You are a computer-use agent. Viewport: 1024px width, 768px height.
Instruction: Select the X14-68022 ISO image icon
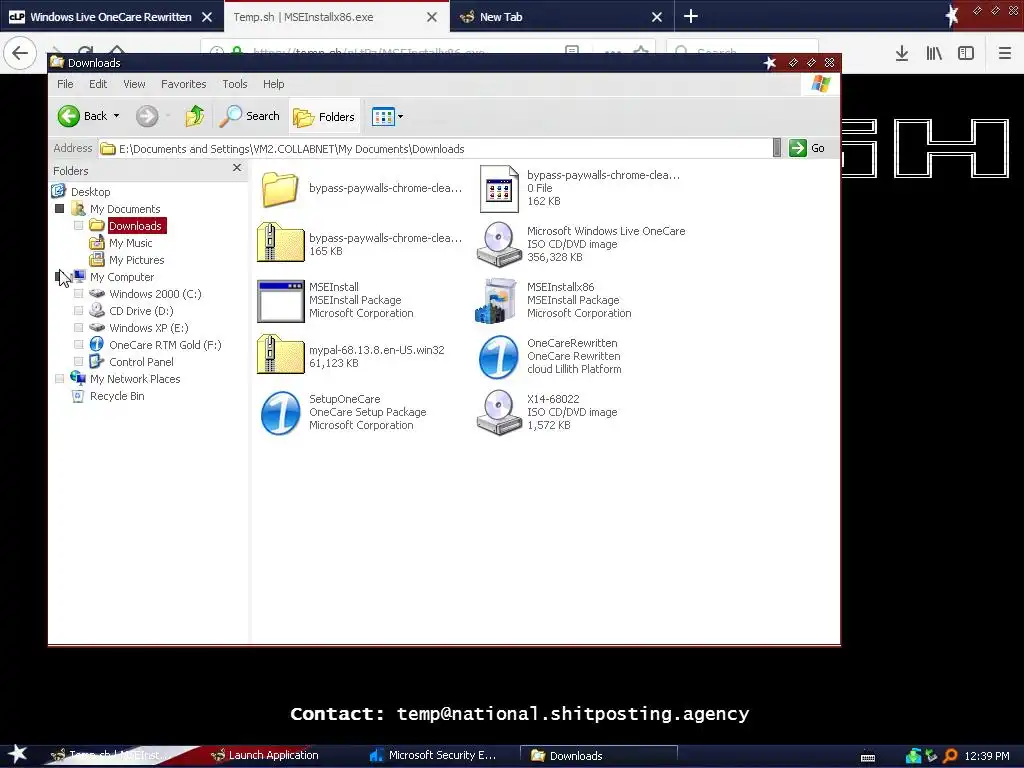click(499, 412)
